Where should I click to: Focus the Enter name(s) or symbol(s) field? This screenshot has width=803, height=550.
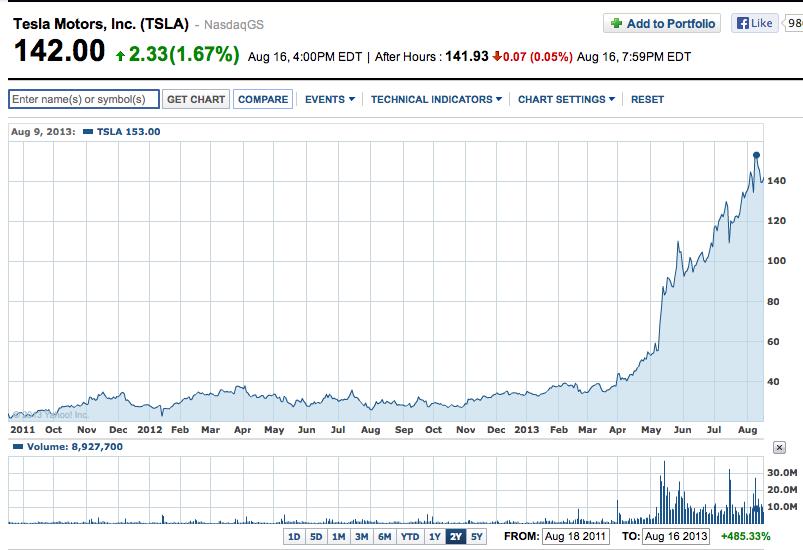click(x=84, y=99)
